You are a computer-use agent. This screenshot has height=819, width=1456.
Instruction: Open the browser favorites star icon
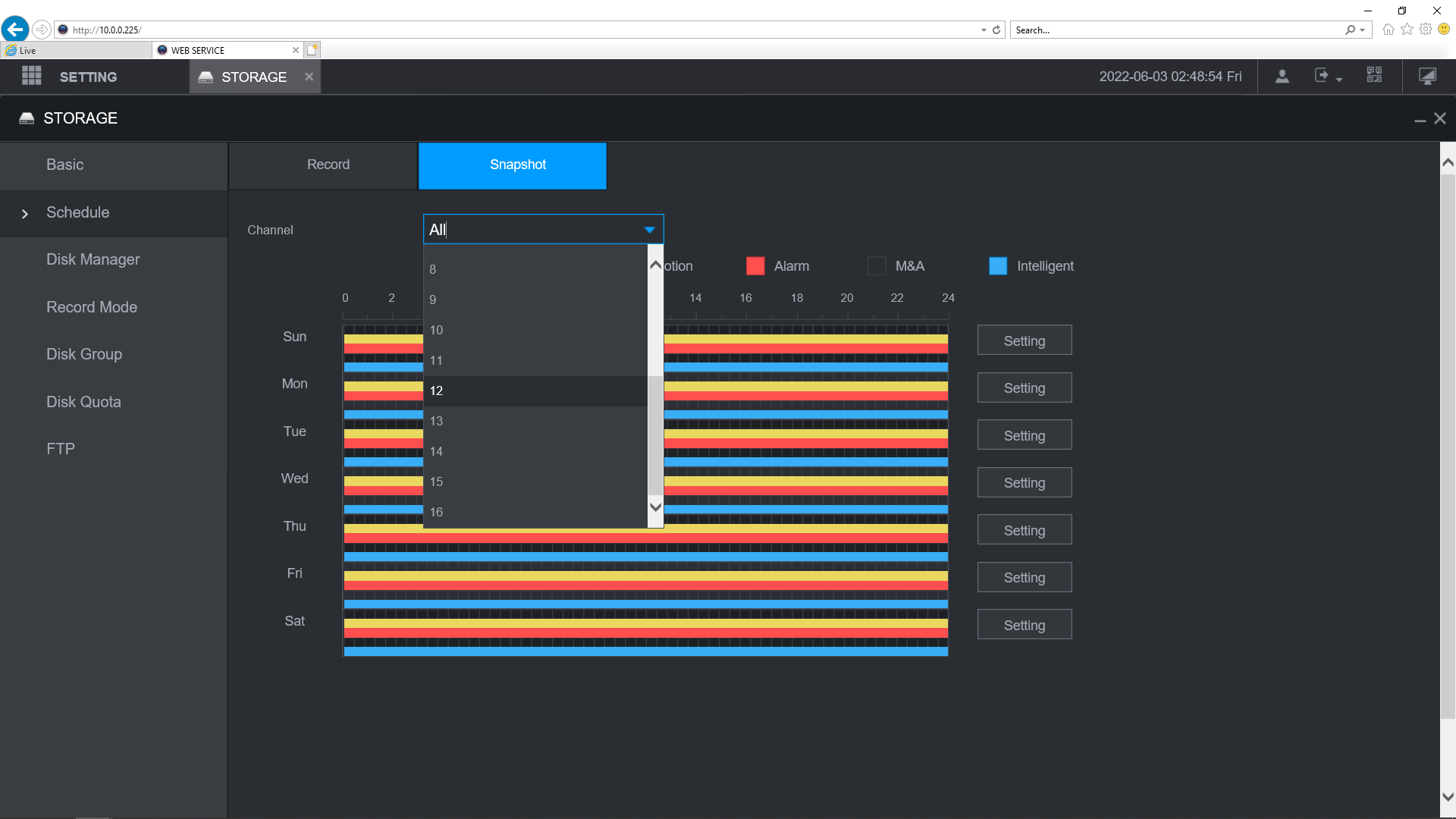[x=1407, y=29]
